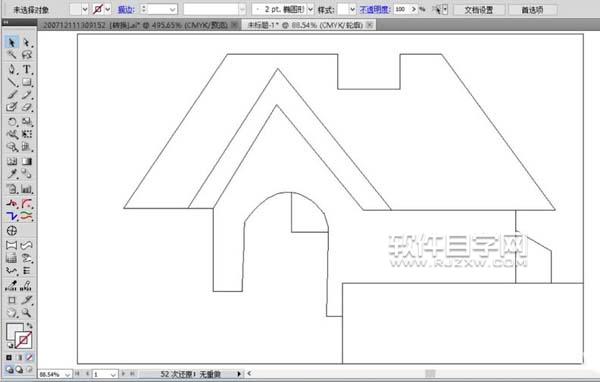Select the Selection (black arrow) tool

pyautogui.click(x=12, y=42)
